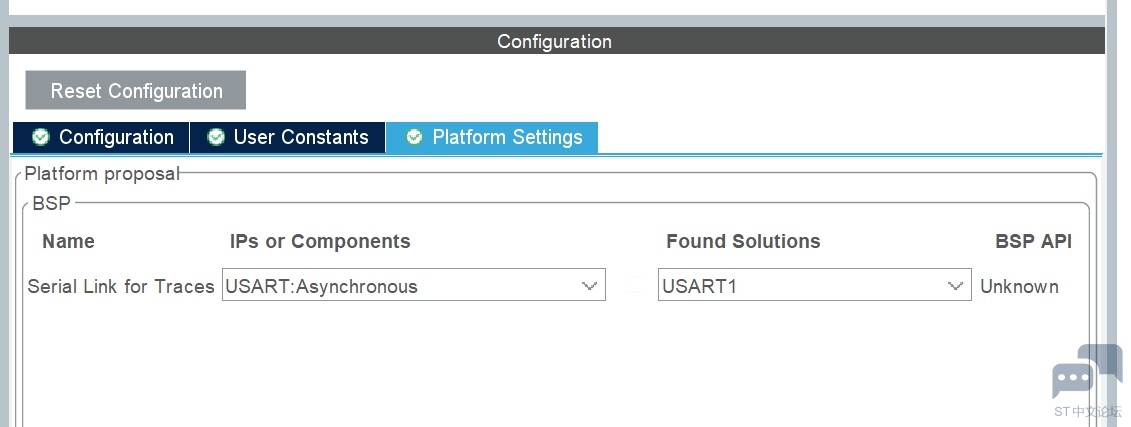Click the Reset Configuration button
The height and width of the screenshot is (427, 1131).
pyautogui.click(x=136, y=90)
